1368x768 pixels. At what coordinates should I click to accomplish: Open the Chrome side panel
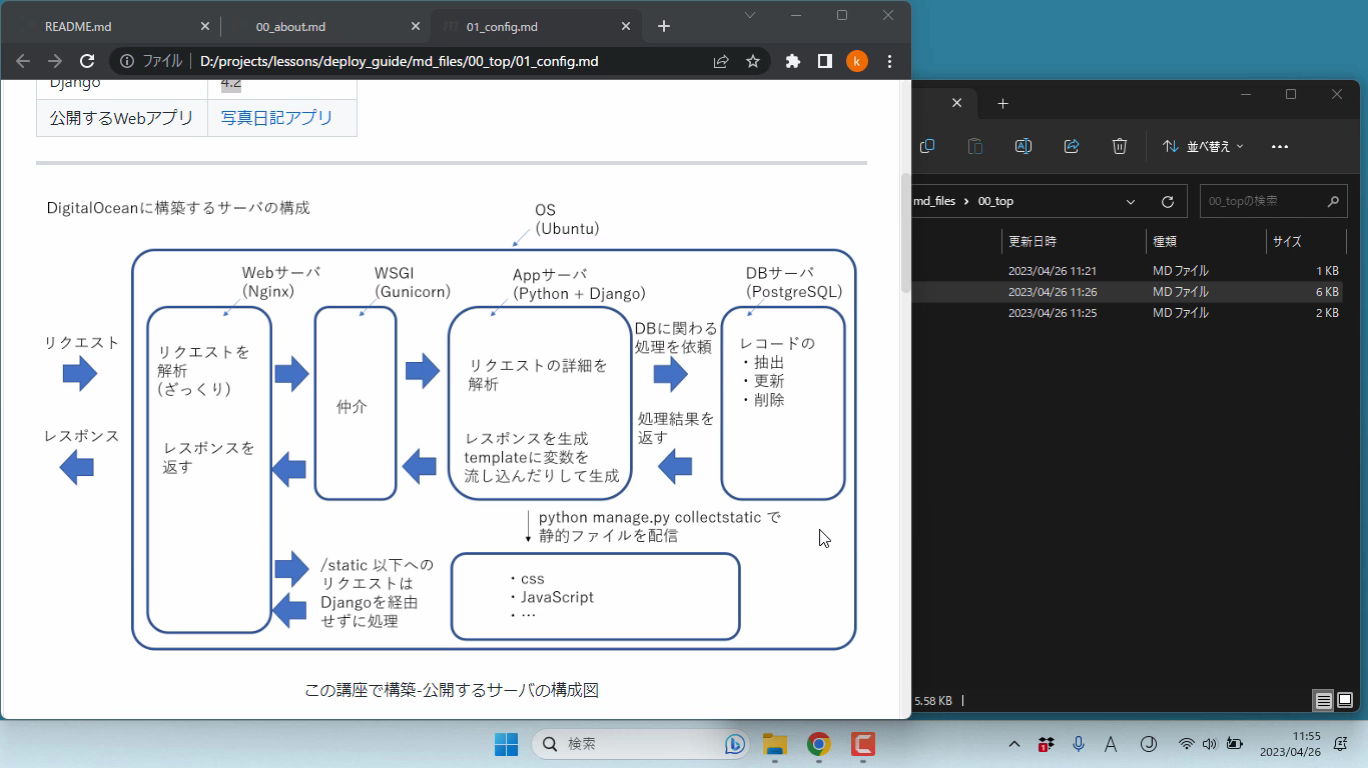(825, 61)
